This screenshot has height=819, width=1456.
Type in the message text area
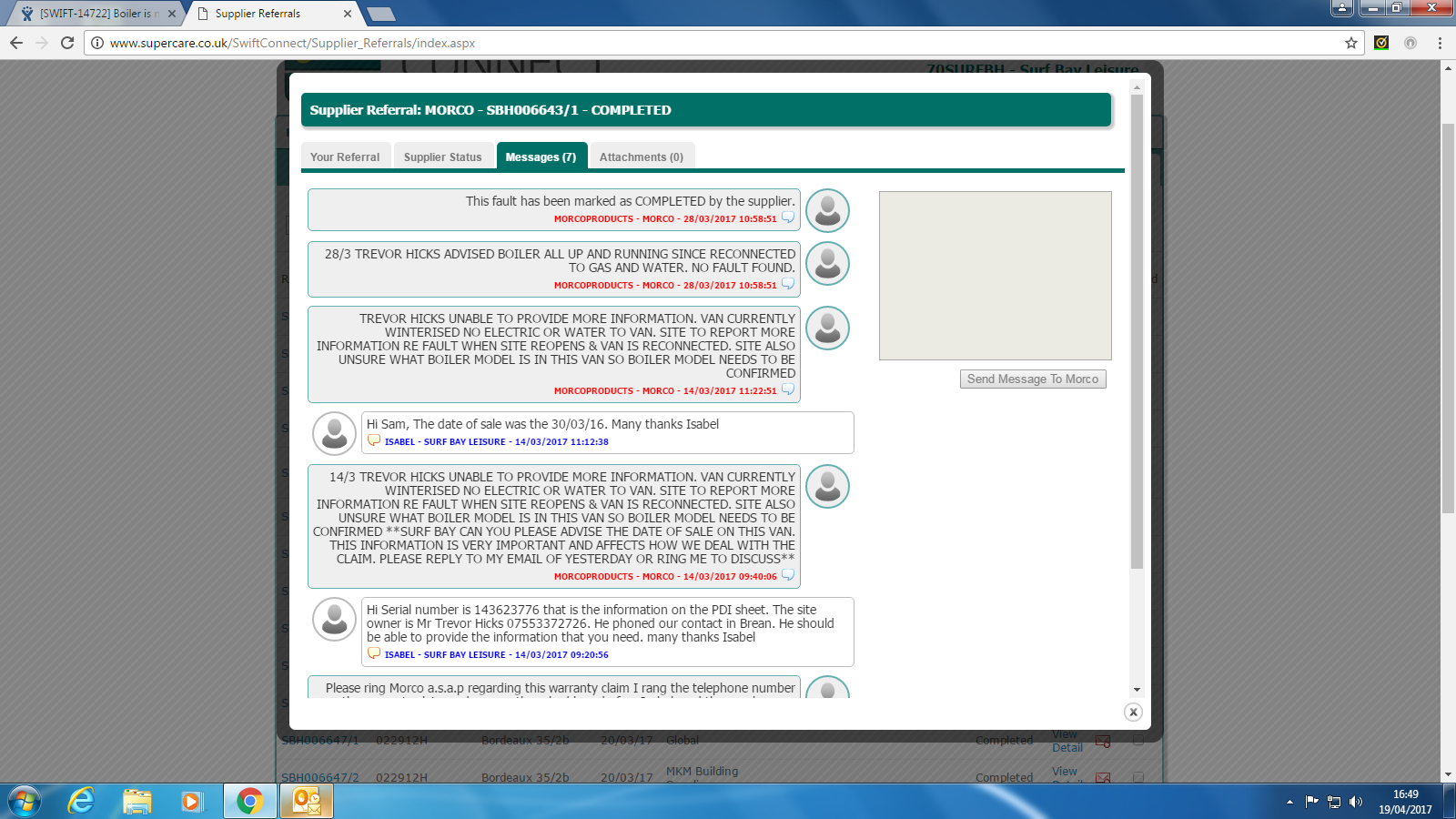click(995, 275)
